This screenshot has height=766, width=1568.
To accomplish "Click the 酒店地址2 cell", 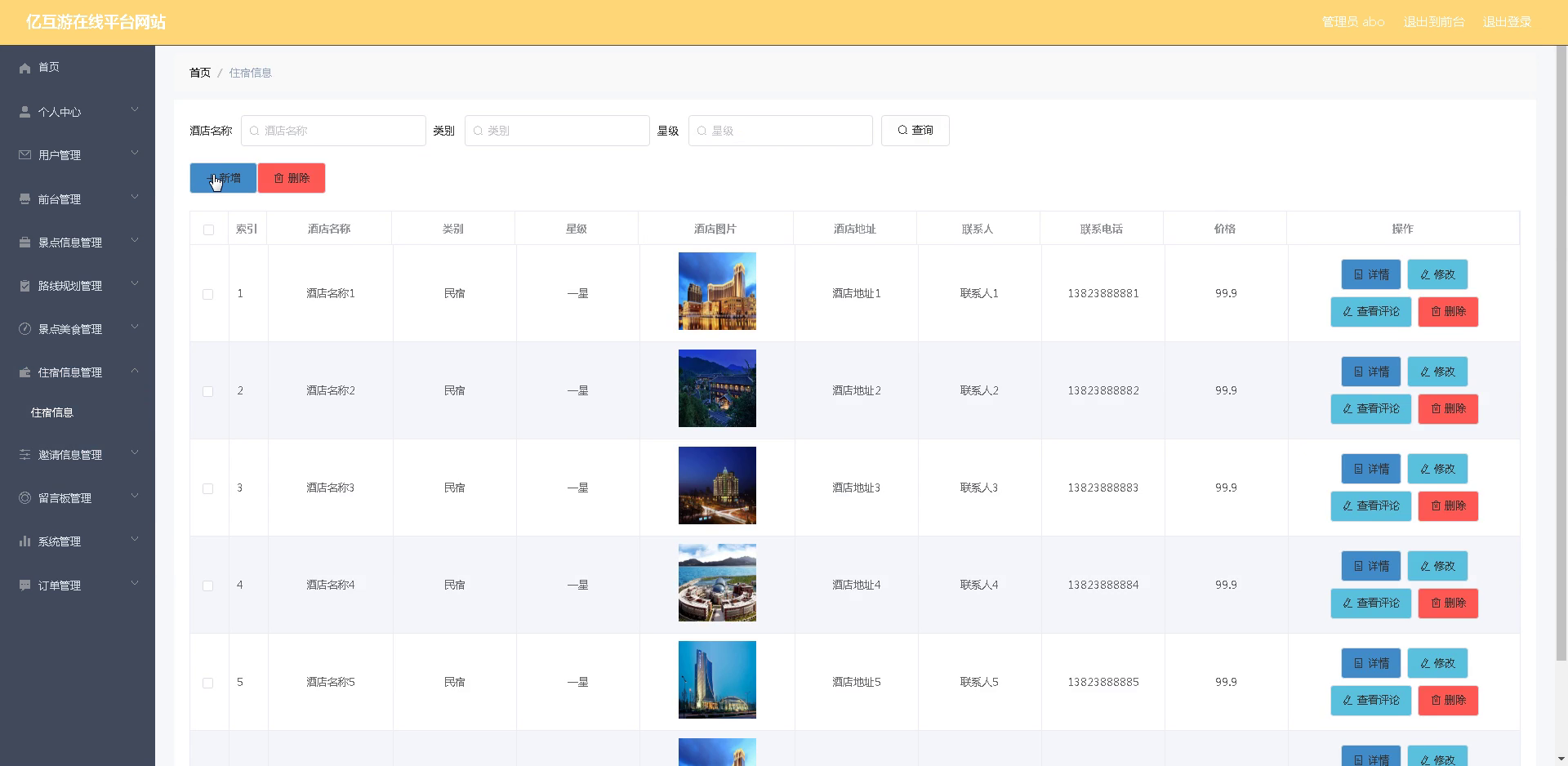I will (x=856, y=390).
